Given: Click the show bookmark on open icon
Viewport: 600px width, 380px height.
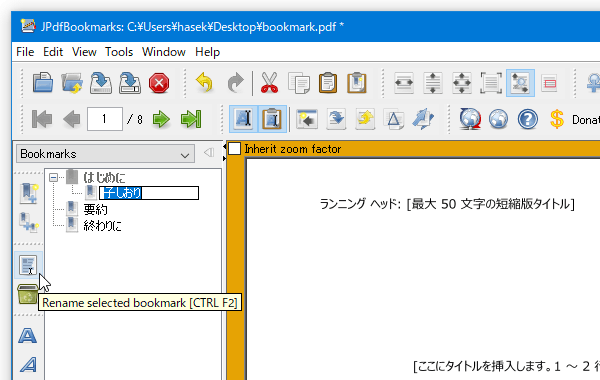Looking at the screenshot, I should point(307,119).
